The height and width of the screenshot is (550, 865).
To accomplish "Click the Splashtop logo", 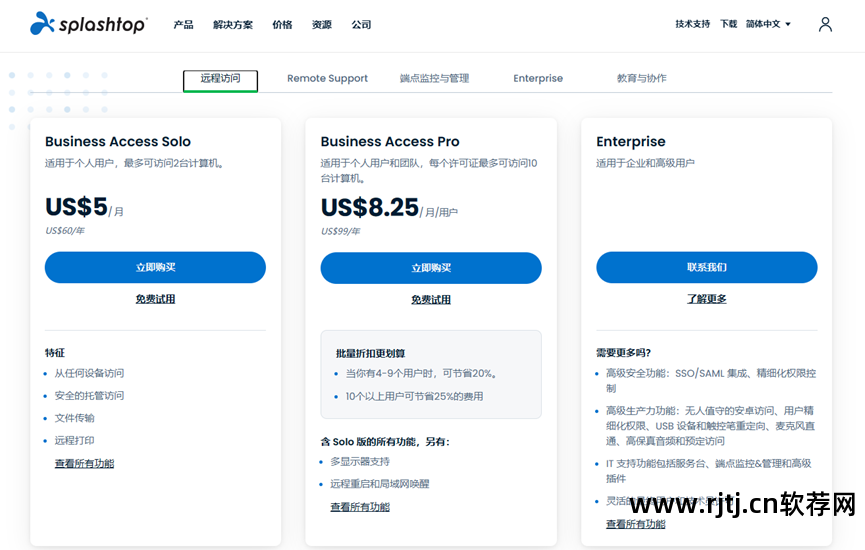I will tap(88, 24).
